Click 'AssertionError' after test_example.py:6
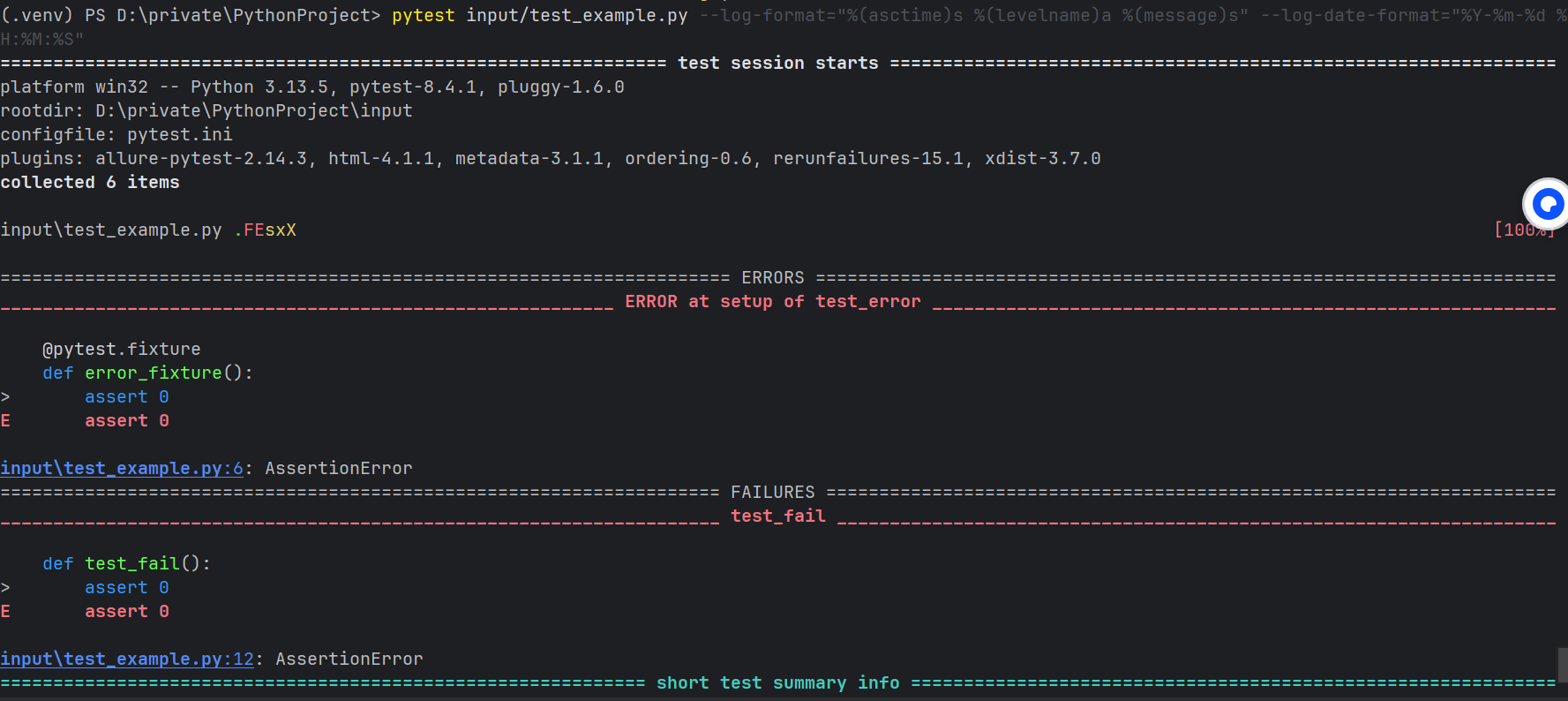This screenshot has width=1568, height=701. point(339,468)
